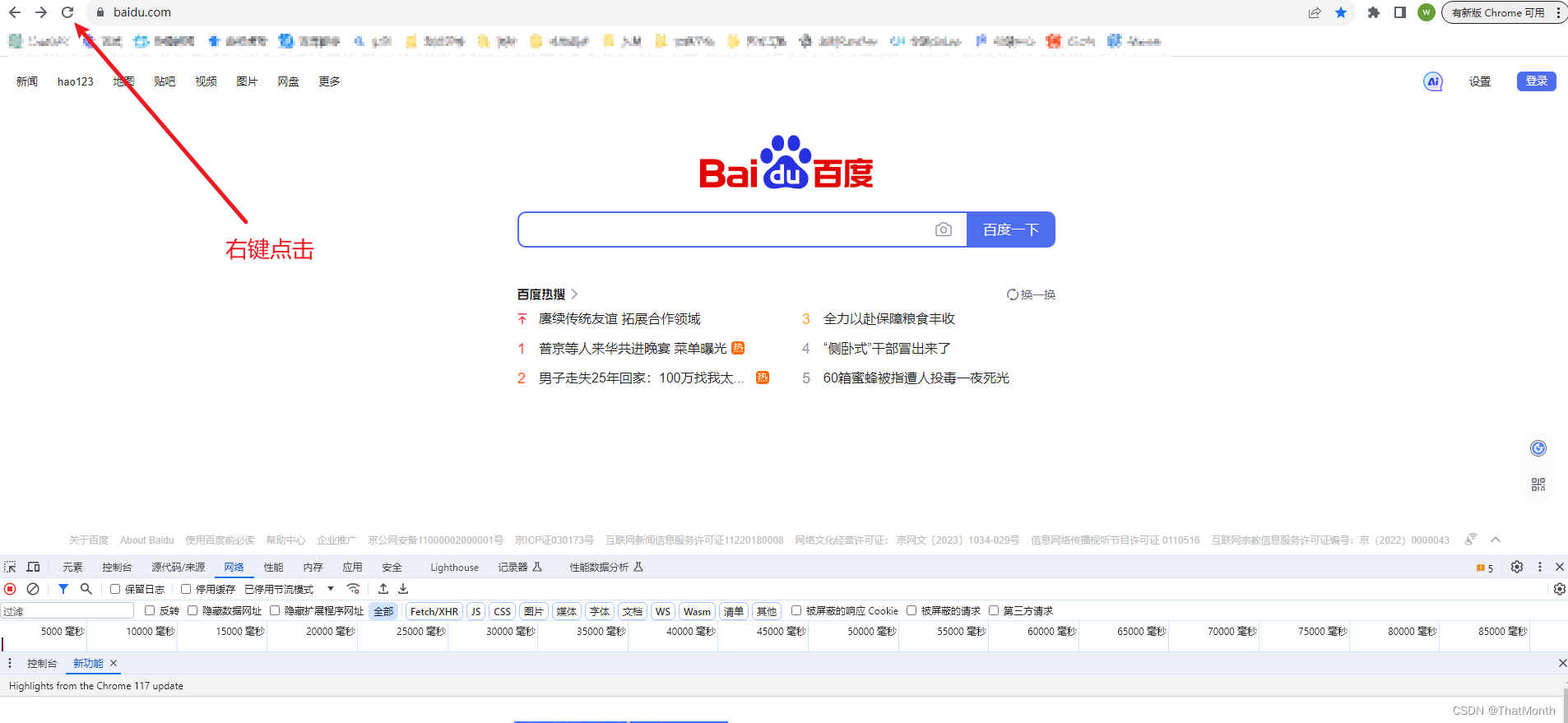Open drawer three-dot menu beside 控制台
This screenshot has height=723, width=1568.
point(10,663)
